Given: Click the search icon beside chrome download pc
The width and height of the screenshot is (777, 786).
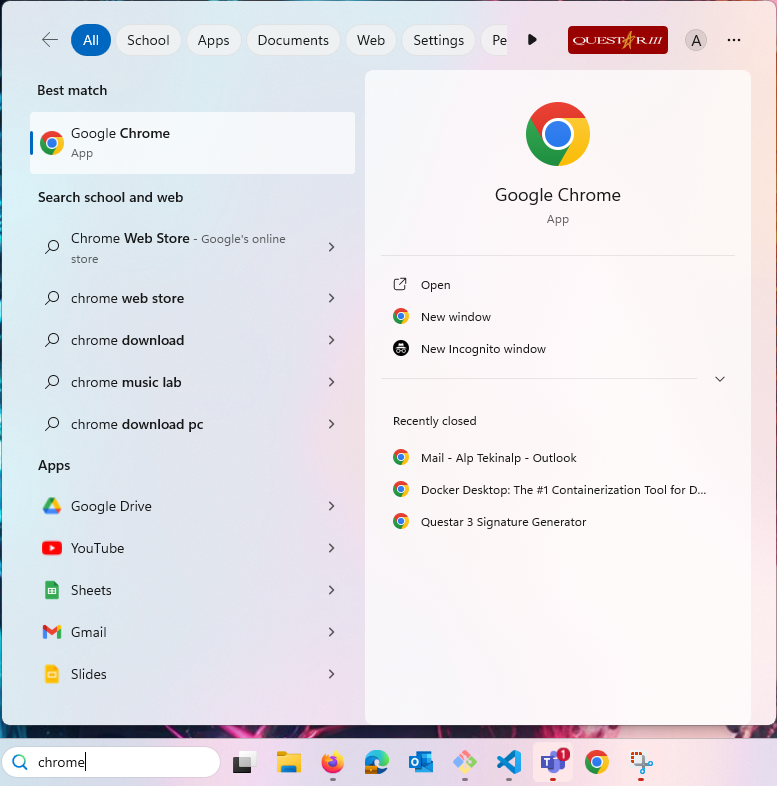Looking at the screenshot, I should [x=52, y=425].
